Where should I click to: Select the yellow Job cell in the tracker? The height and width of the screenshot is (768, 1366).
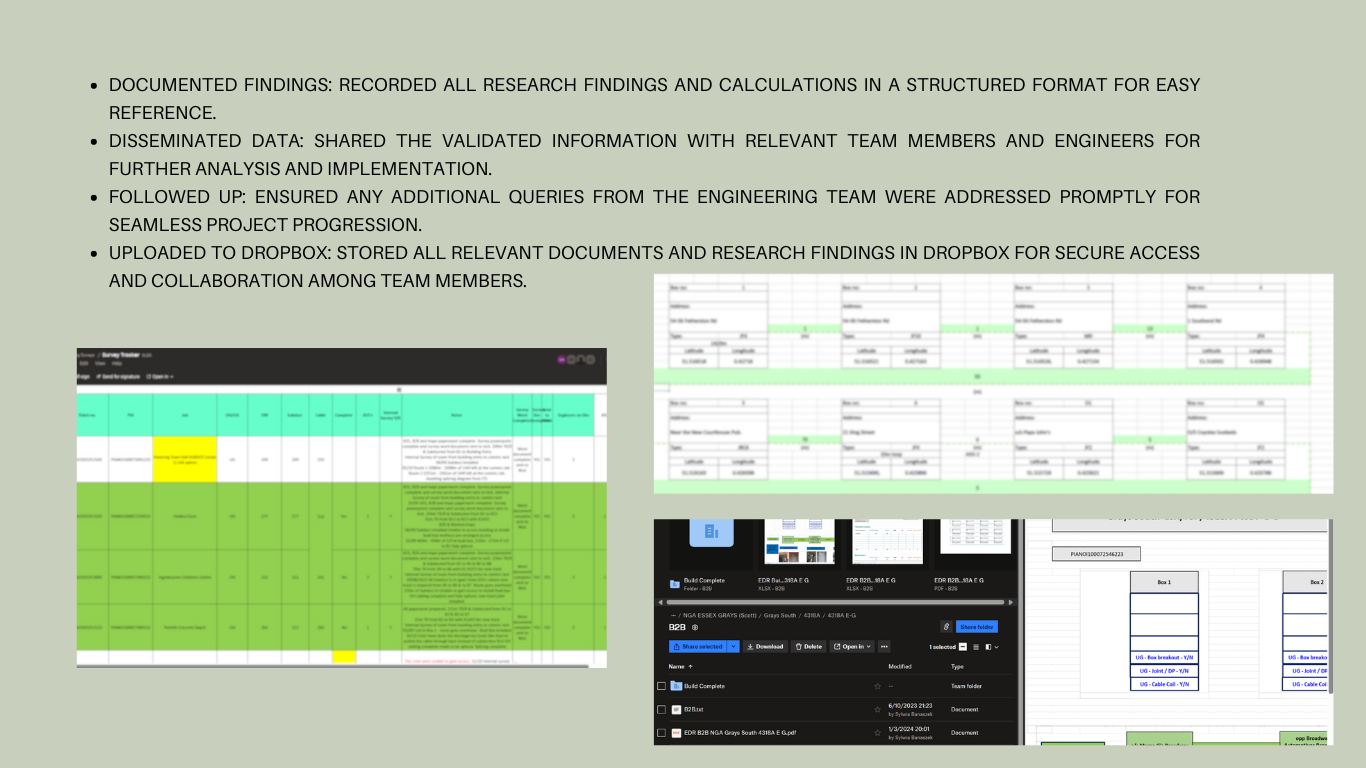(185, 460)
